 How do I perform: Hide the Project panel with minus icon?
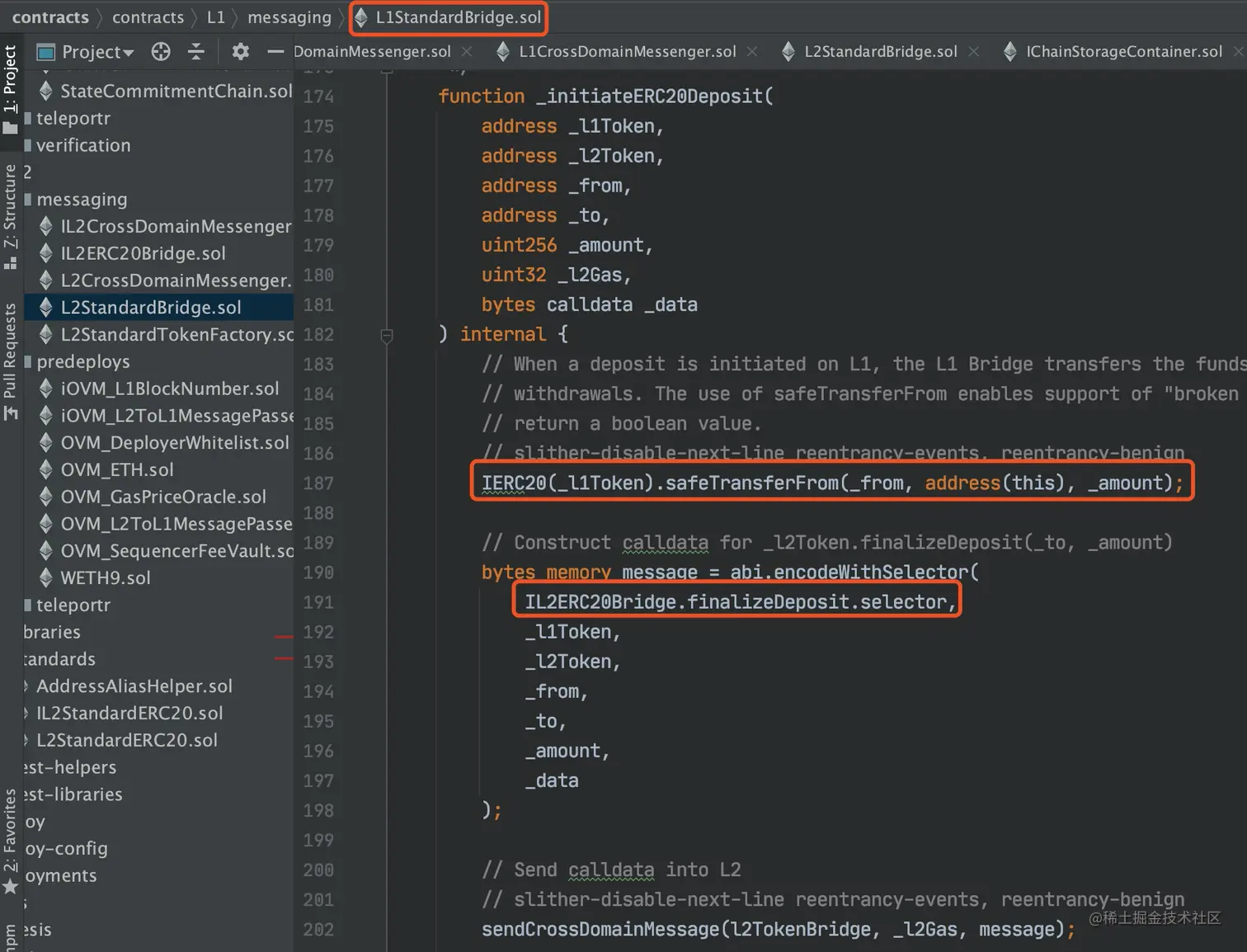point(275,52)
